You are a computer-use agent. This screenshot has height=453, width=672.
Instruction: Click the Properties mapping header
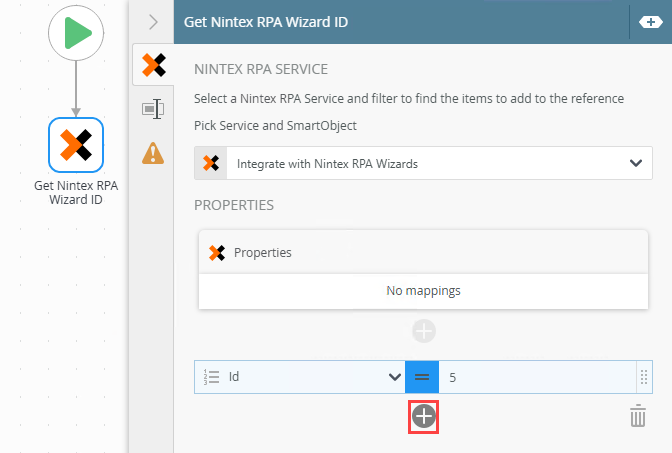423,252
